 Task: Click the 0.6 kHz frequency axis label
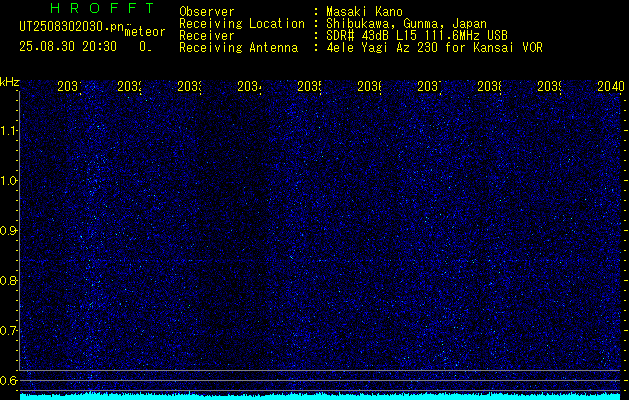(9, 380)
